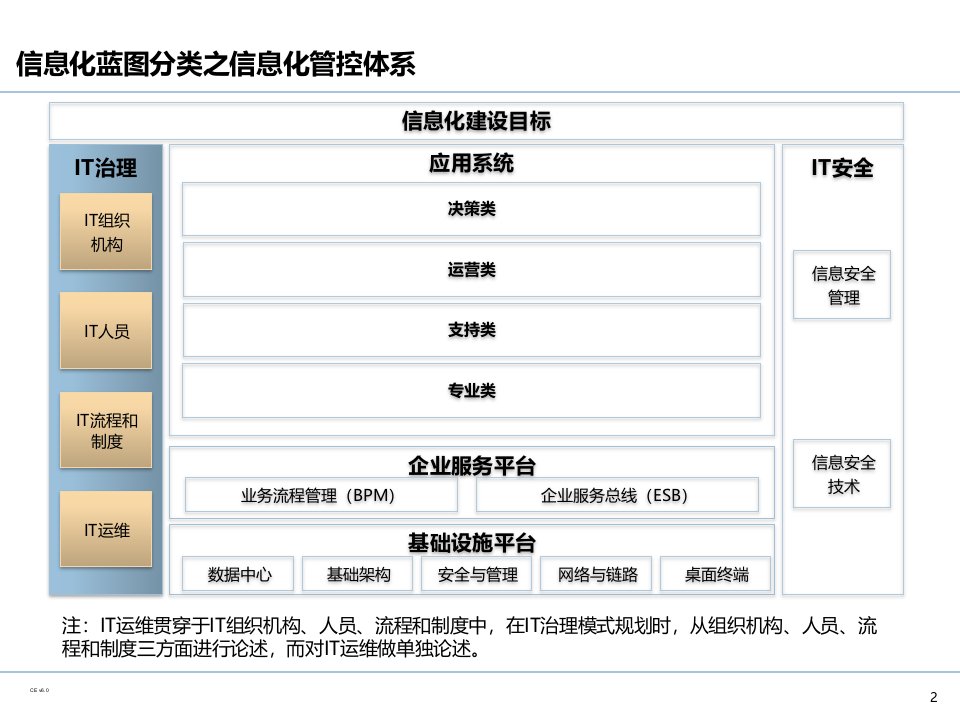Click the 运营类 application row
Screen dimensions: 960x720
471,270
